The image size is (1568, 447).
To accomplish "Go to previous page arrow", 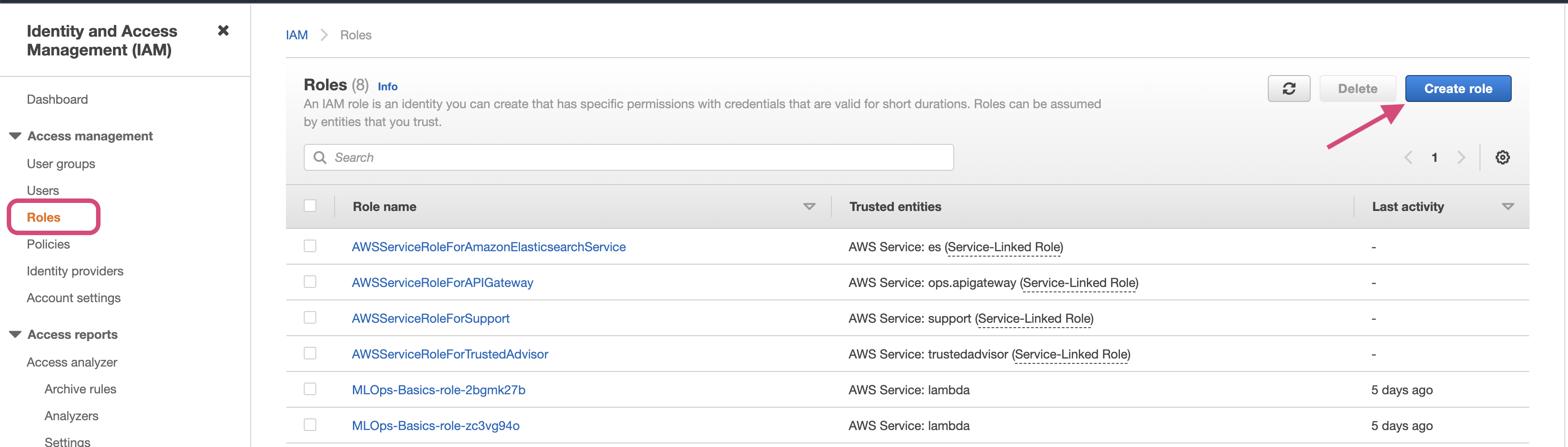I will 1409,158.
